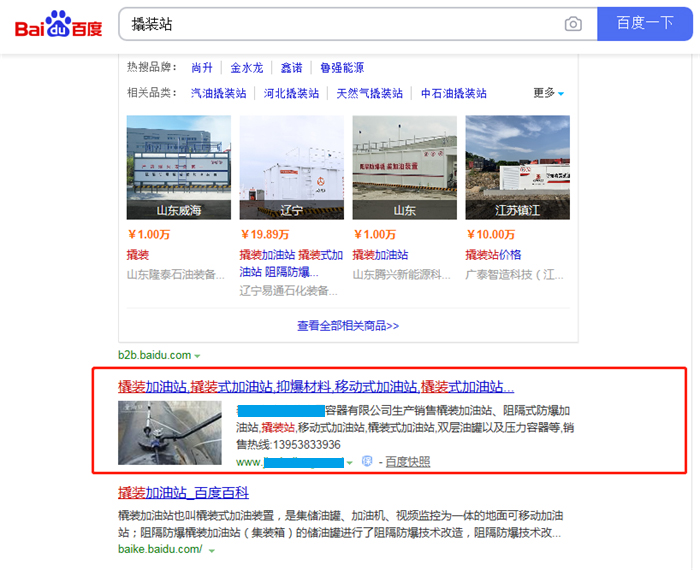Screen dimensions: 700x570
Task: Open the dropdown arrow next to b2b.baidu.com
Action: [x=198, y=356]
